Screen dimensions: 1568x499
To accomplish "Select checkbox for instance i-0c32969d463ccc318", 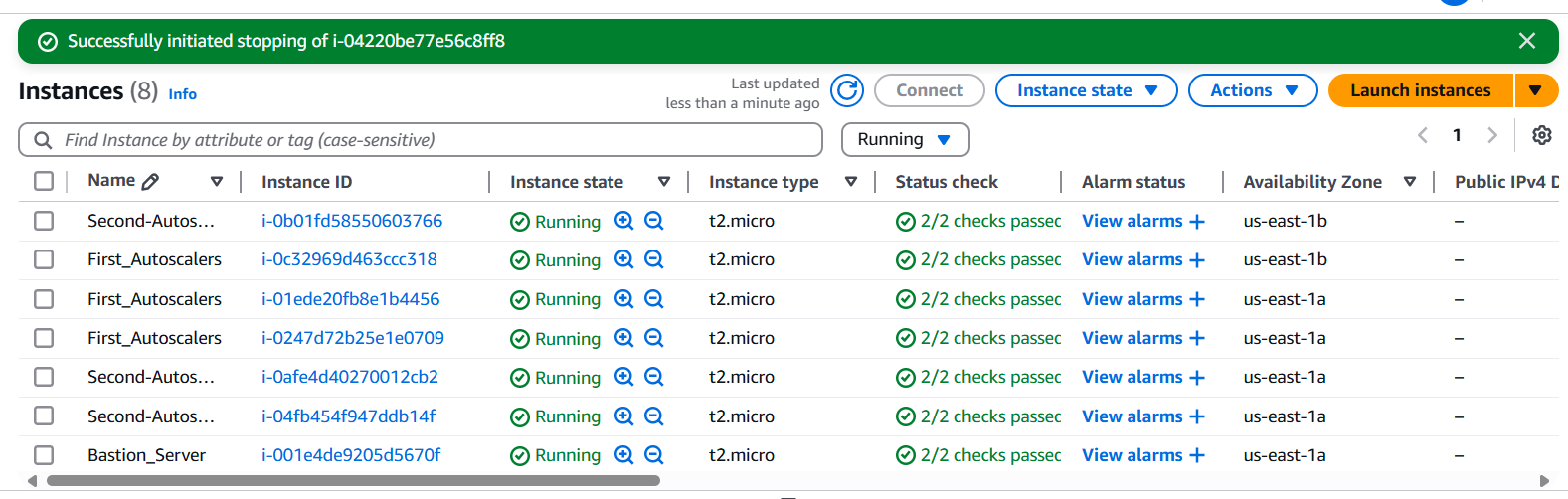I will (44, 259).
